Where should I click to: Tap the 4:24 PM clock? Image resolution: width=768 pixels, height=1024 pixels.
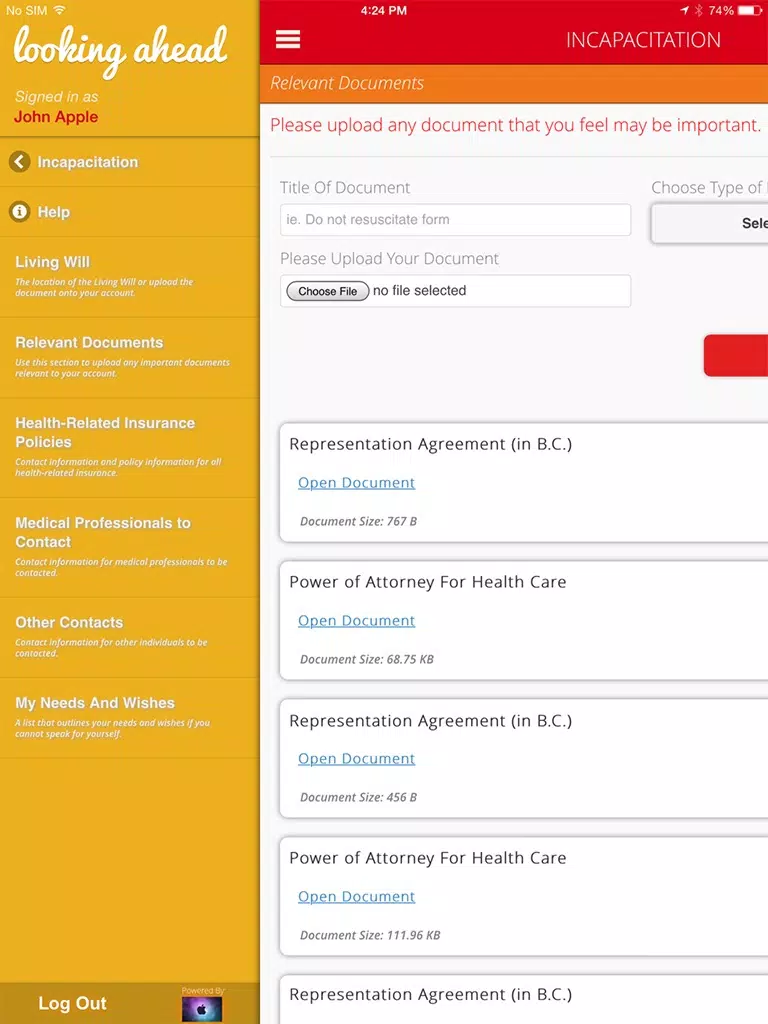coord(383,10)
